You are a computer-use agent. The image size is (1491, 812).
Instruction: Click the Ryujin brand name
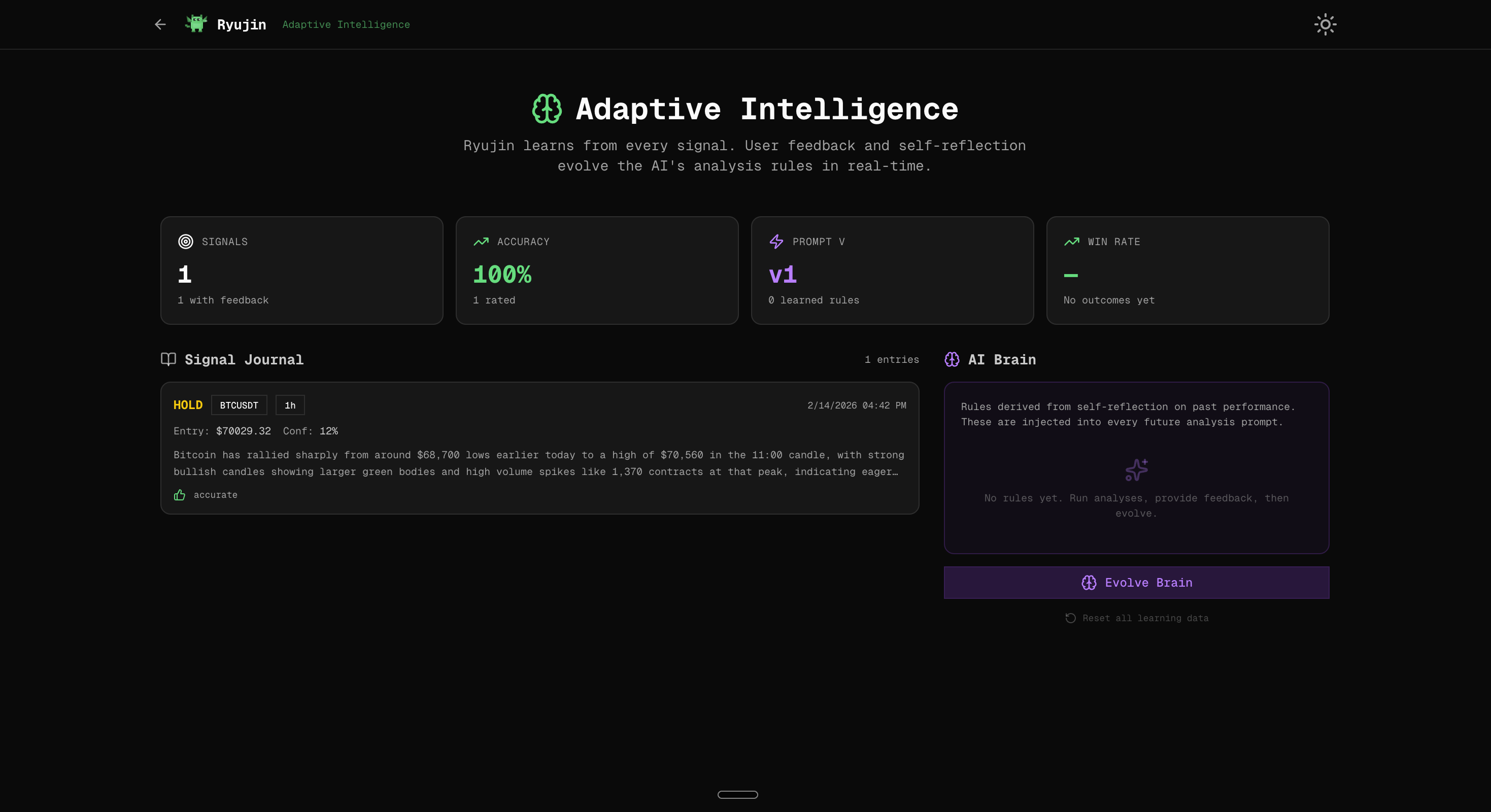click(242, 24)
